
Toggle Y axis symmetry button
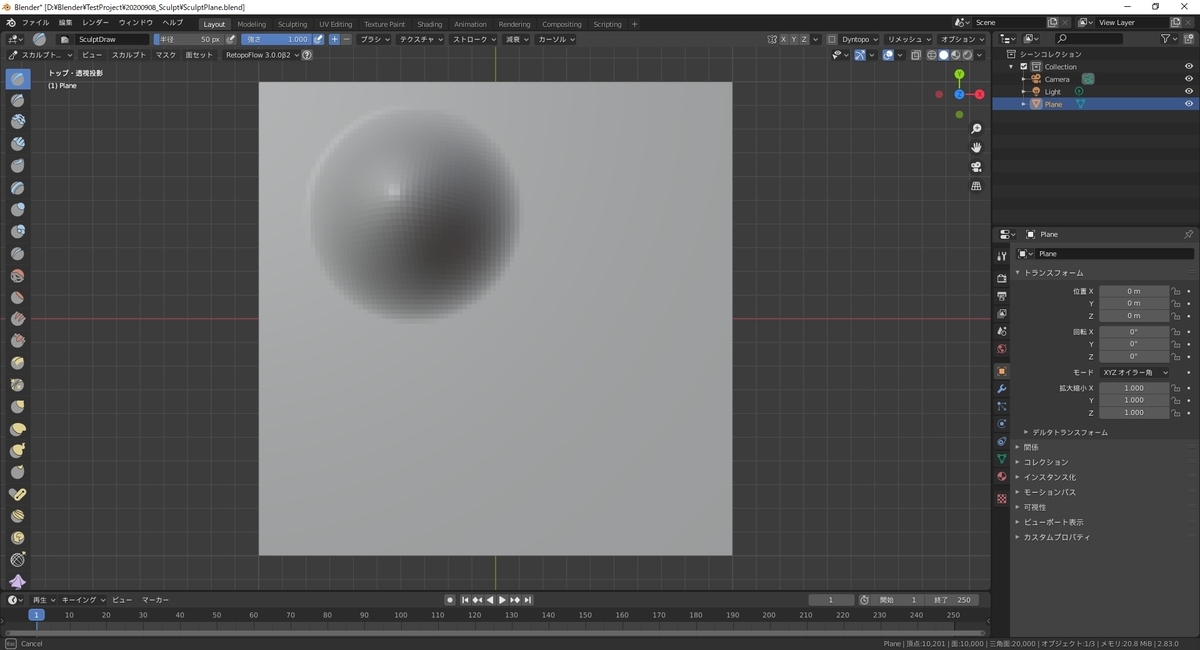pyautogui.click(x=793, y=39)
